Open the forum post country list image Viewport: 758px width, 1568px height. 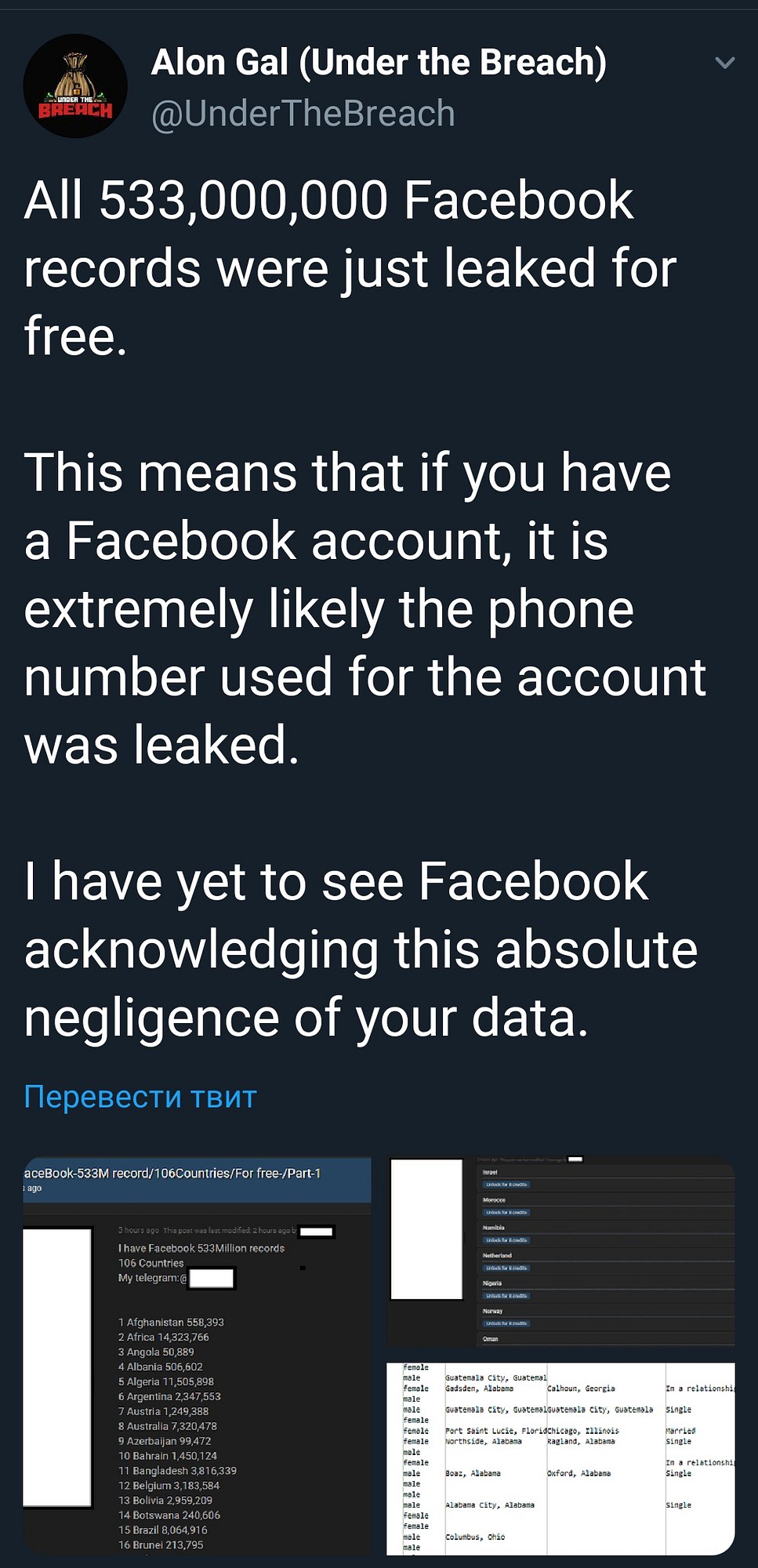198,1356
